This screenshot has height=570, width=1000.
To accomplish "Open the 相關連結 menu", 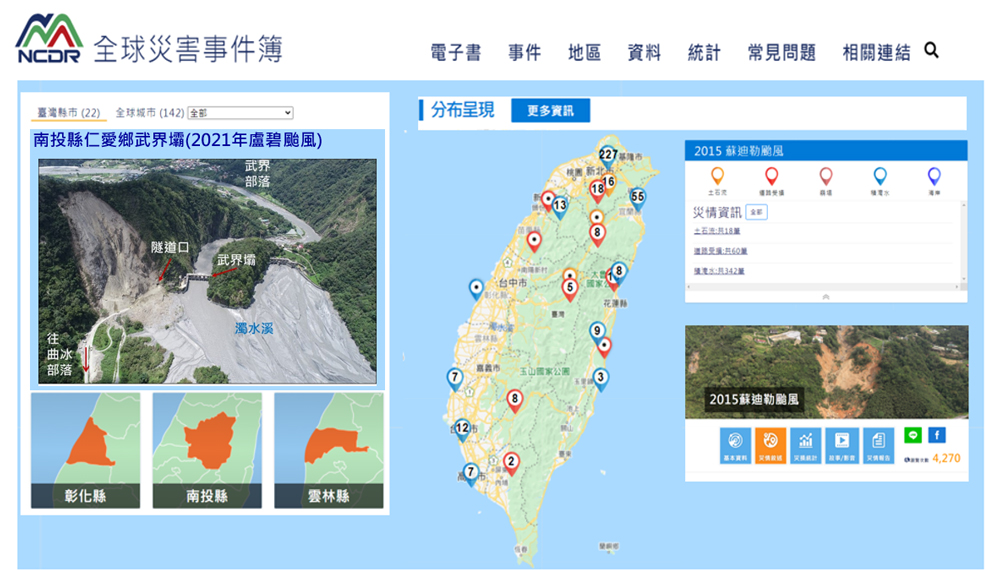I will pyautogui.click(x=876, y=52).
